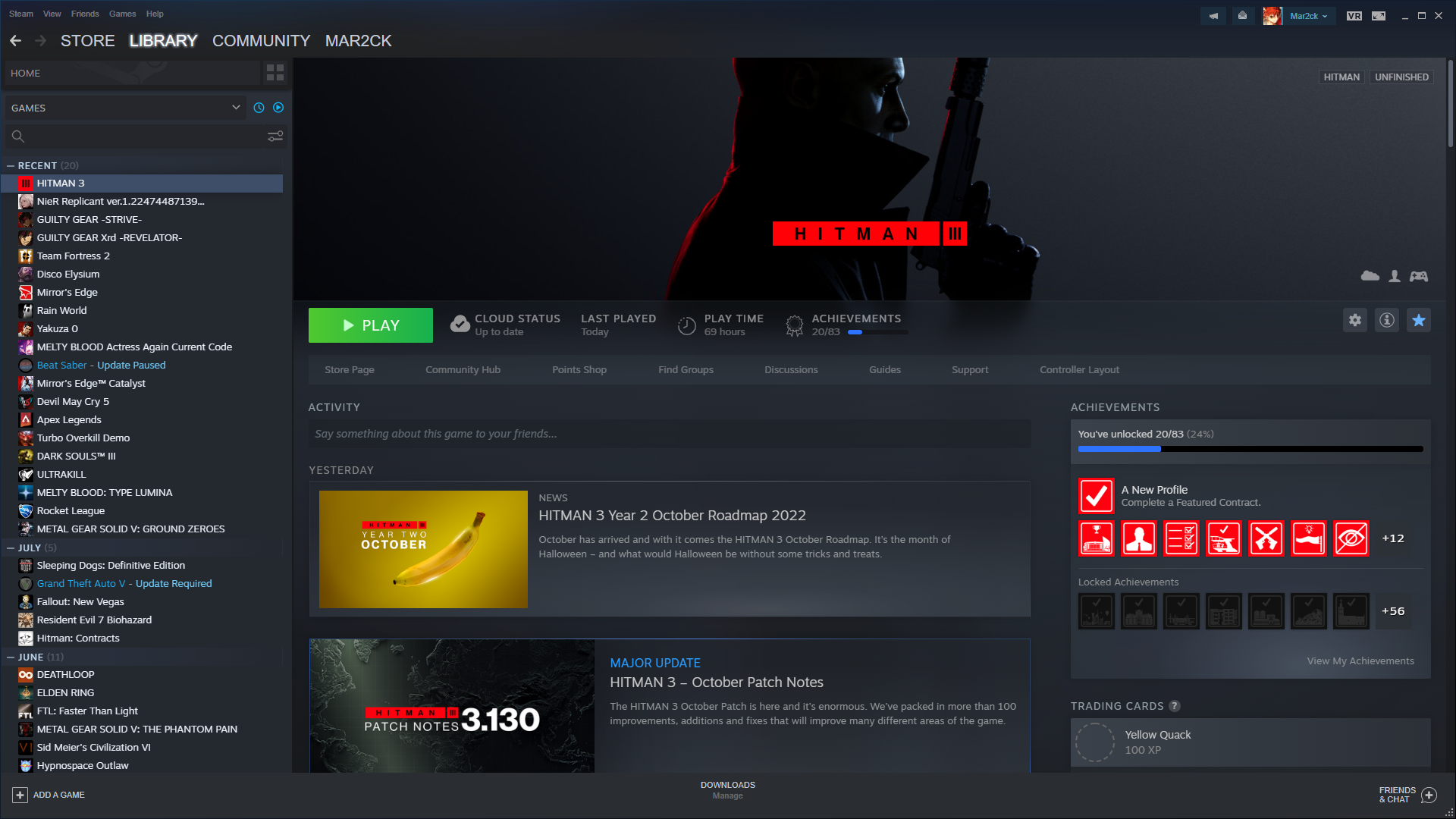Open the Community Hub link
This screenshot has height=819, width=1456.
tap(463, 370)
